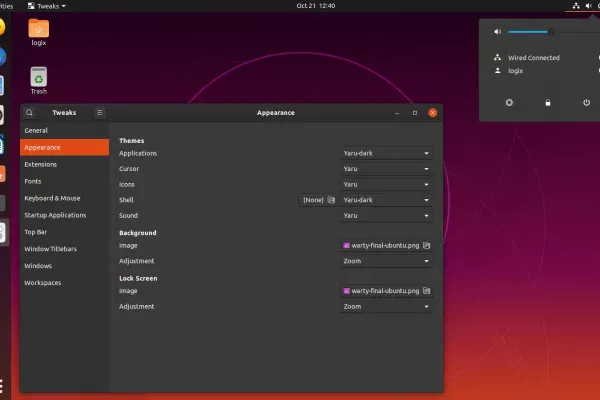
Task: Select Extensions in the sidebar
Action: 64,164
